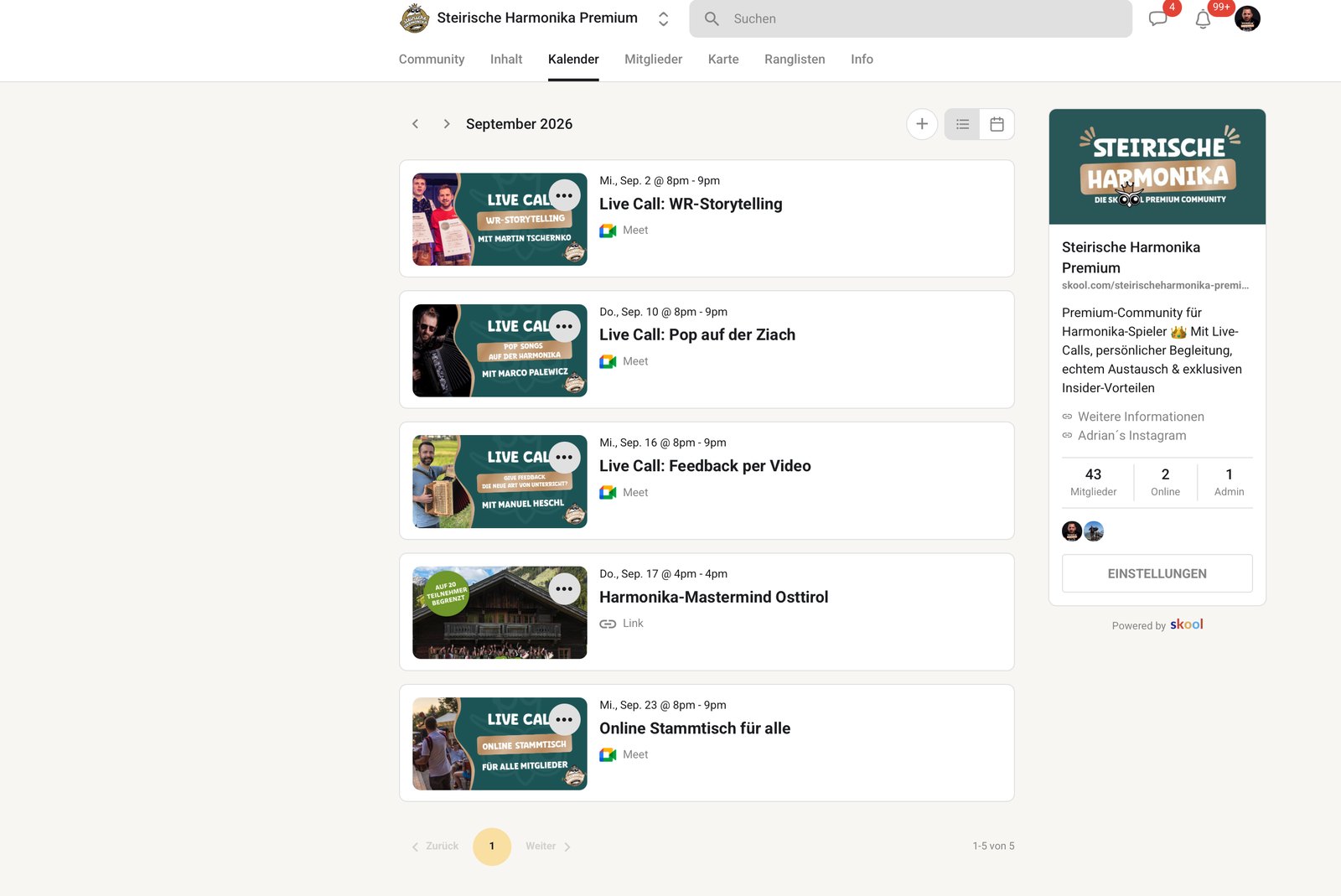Click the Mi., Sep. 2 @ 8pm date text
Image resolution: width=1341 pixels, height=896 pixels.
pos(660,180)
